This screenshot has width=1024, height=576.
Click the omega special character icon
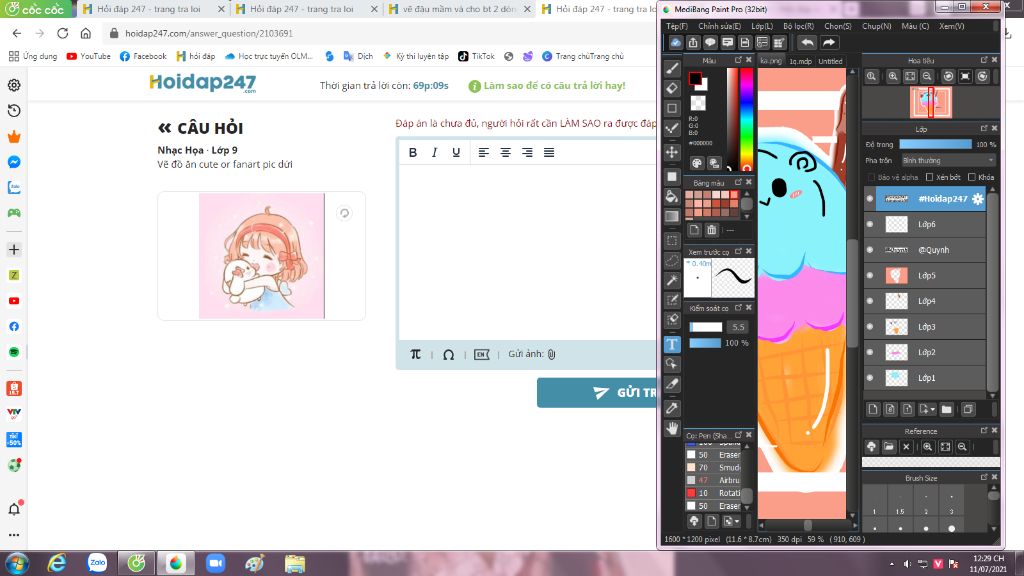click(x=449, y=355)
